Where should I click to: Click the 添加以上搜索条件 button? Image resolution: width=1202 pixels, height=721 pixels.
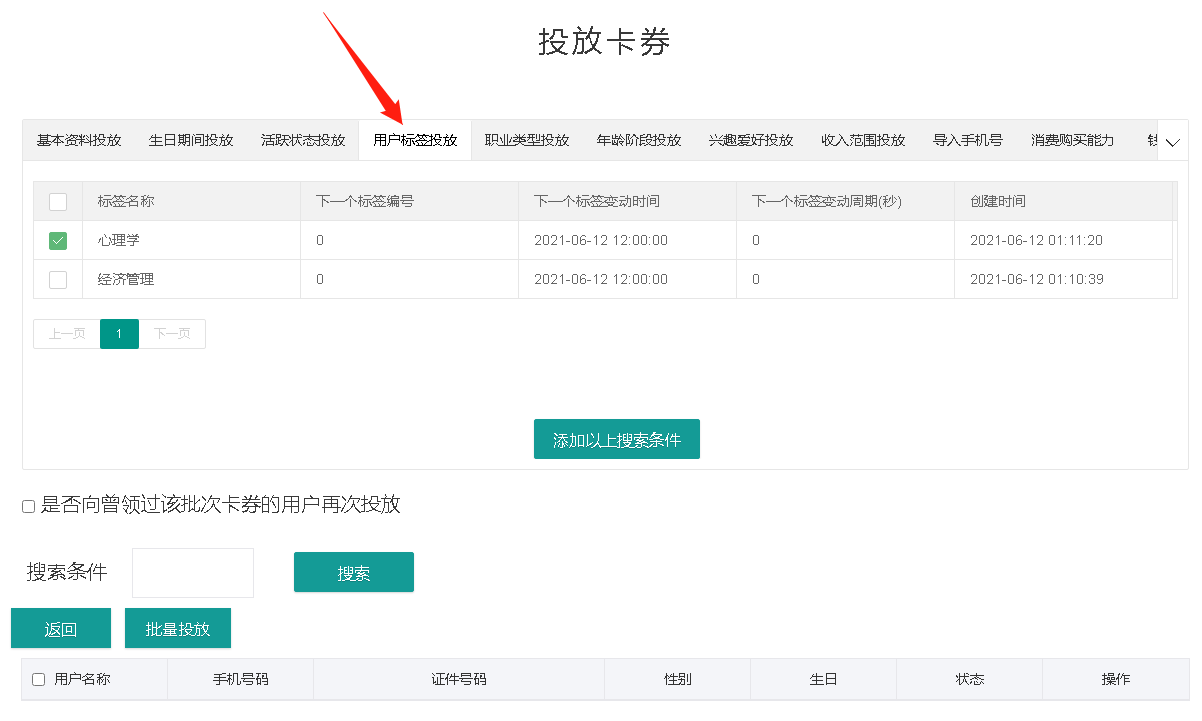pos(617,440)
